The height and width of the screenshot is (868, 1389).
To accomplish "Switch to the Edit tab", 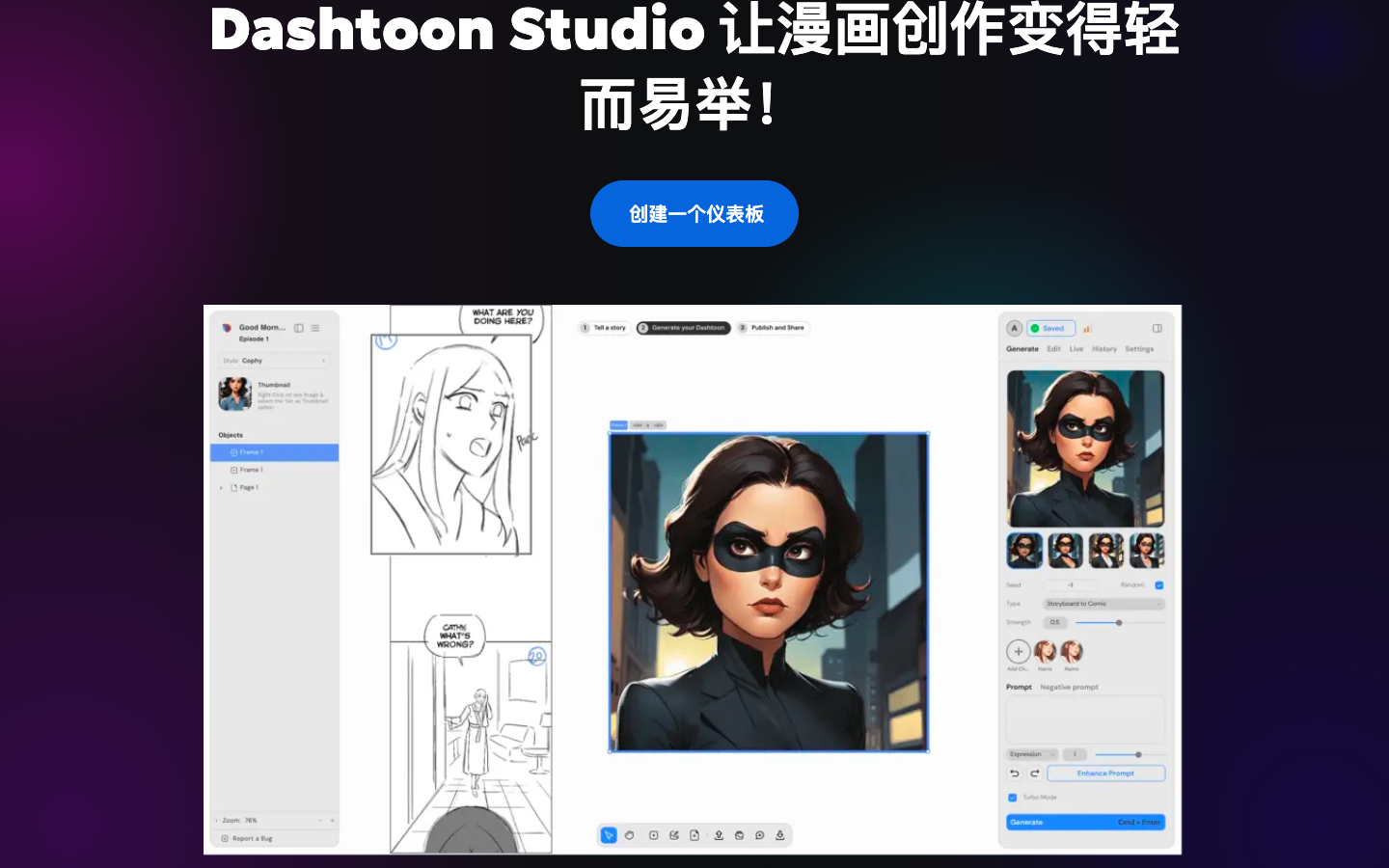I will [x=1054, y=349].
